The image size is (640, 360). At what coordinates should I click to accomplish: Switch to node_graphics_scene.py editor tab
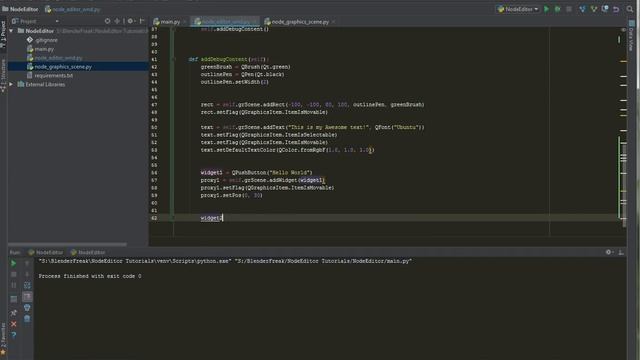coord(300,22)
